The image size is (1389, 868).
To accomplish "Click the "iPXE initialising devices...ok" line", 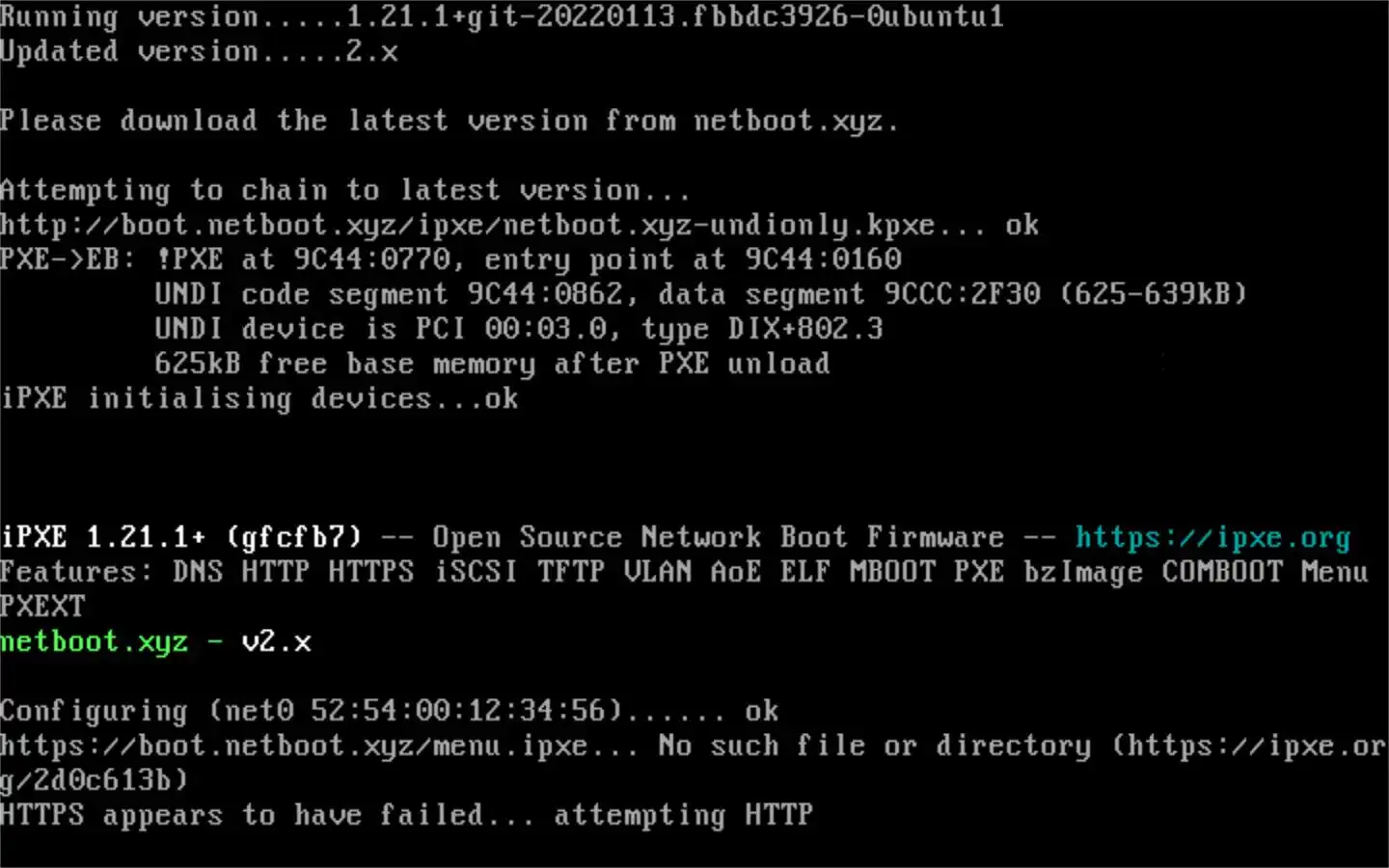I will (x=259, y=398).
